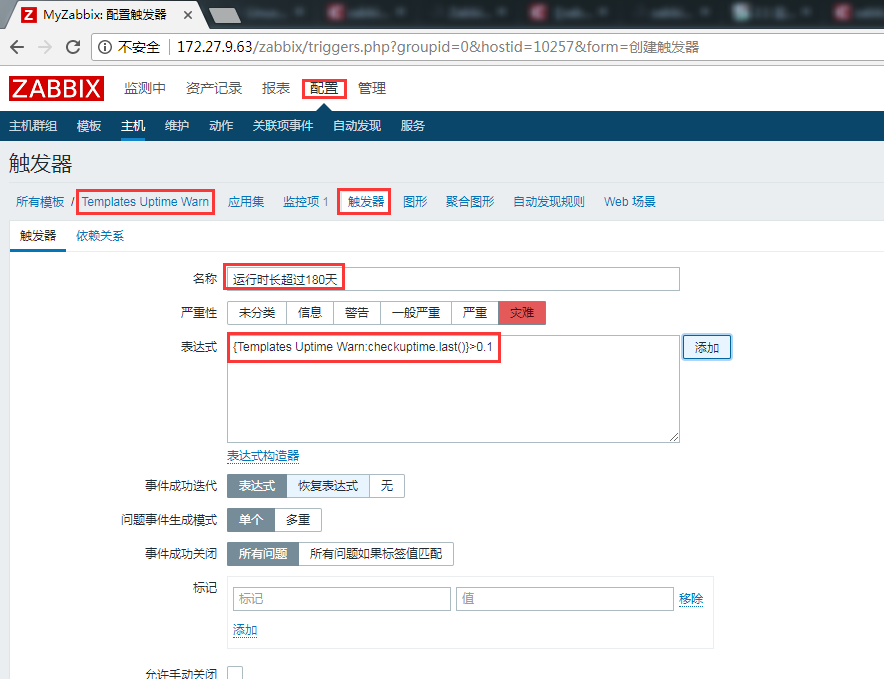This screenshot has width=884, height=679.
Task: Set 问题事件生成模式 to 多重
Action: 298,519
